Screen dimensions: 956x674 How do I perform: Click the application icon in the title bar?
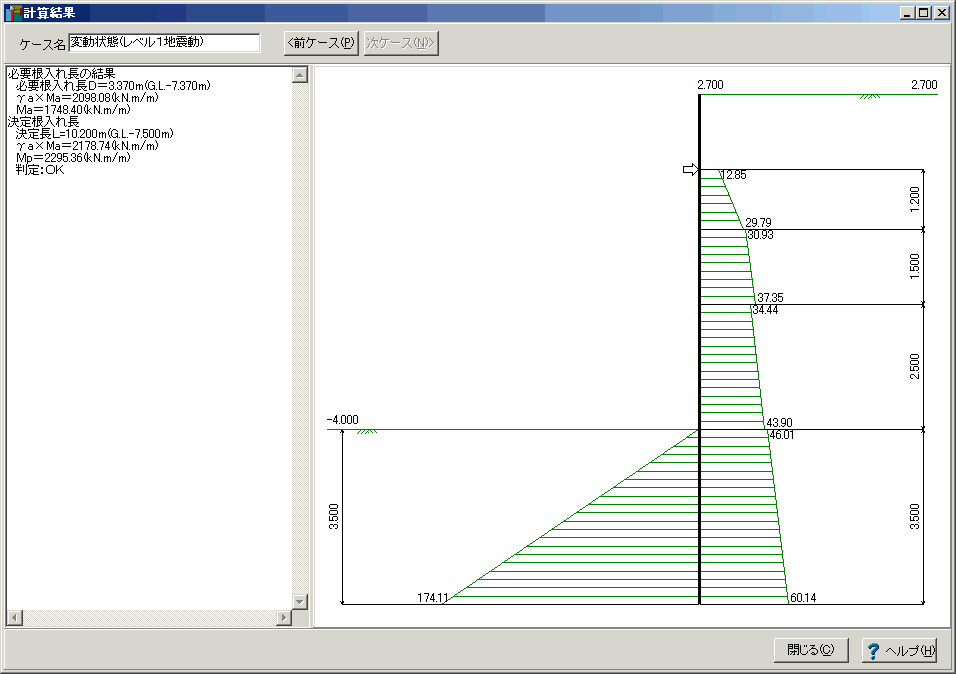[12, 13]
